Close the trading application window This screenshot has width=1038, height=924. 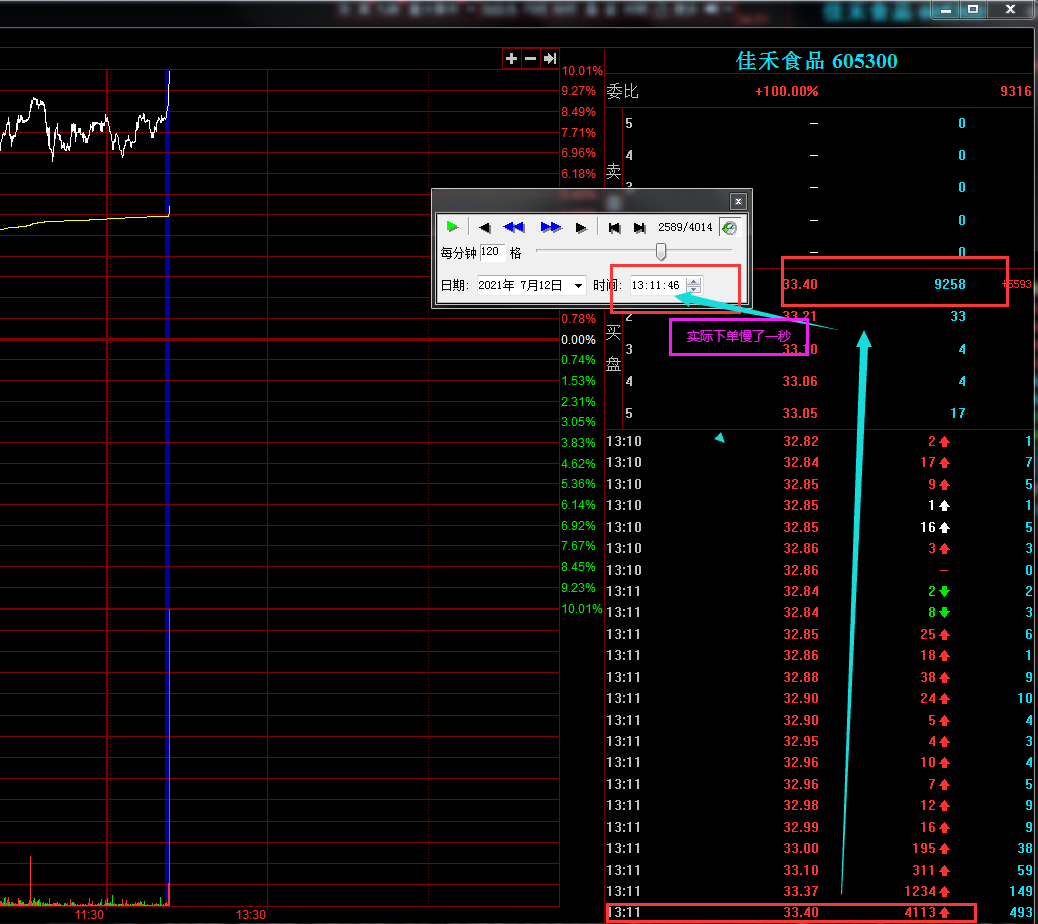pos(1010,10)
